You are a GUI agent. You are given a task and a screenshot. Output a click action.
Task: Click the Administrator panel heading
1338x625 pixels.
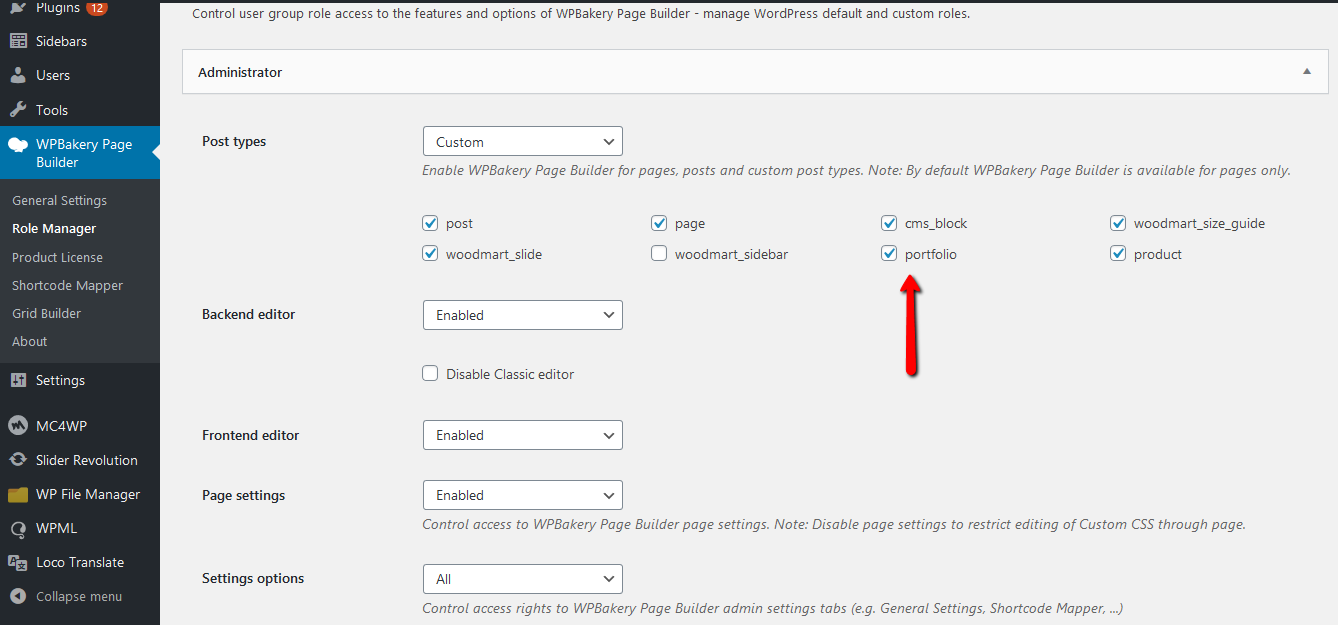(240, 72)
